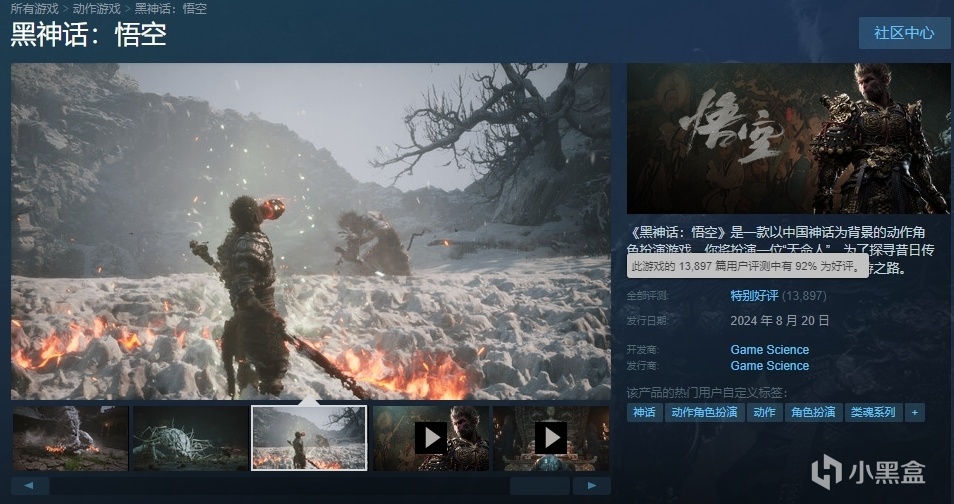Open the developer Game Science link

[770, 349]
